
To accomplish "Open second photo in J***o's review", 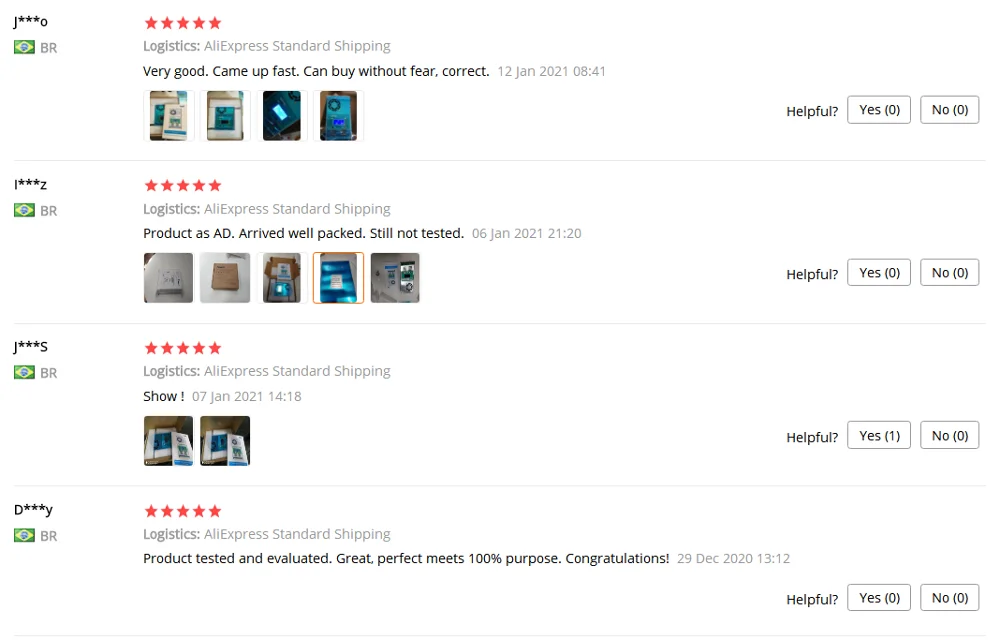I will coord(225,116).
